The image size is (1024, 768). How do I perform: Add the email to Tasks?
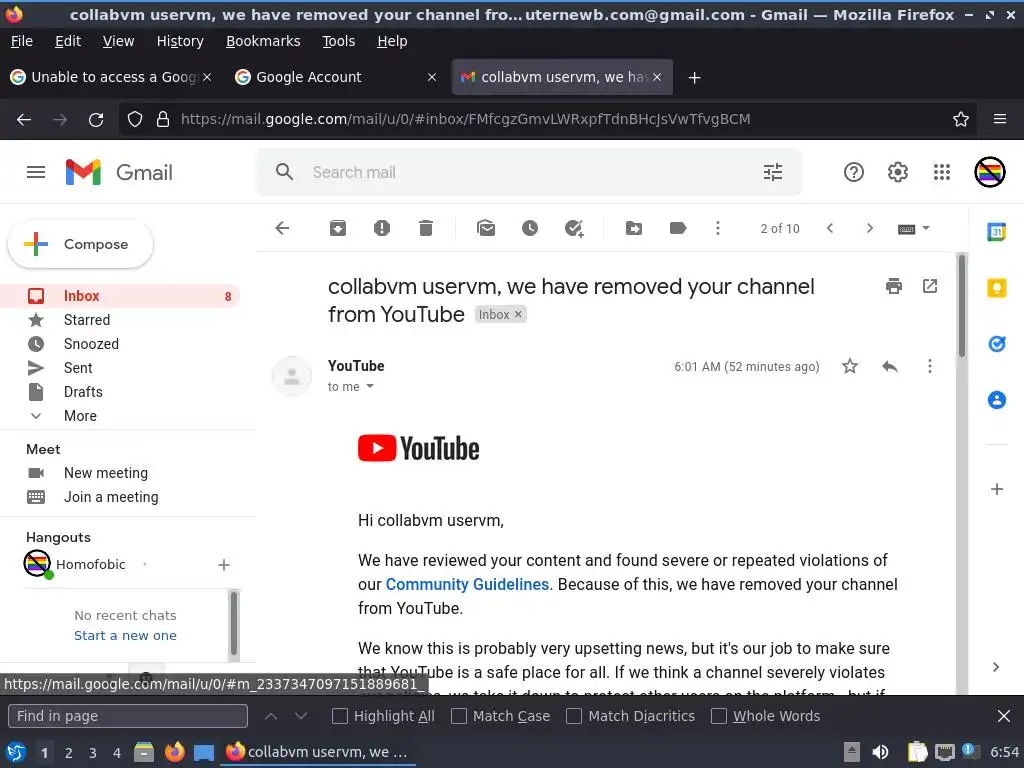pyautogui.click(x=574, y=228)
